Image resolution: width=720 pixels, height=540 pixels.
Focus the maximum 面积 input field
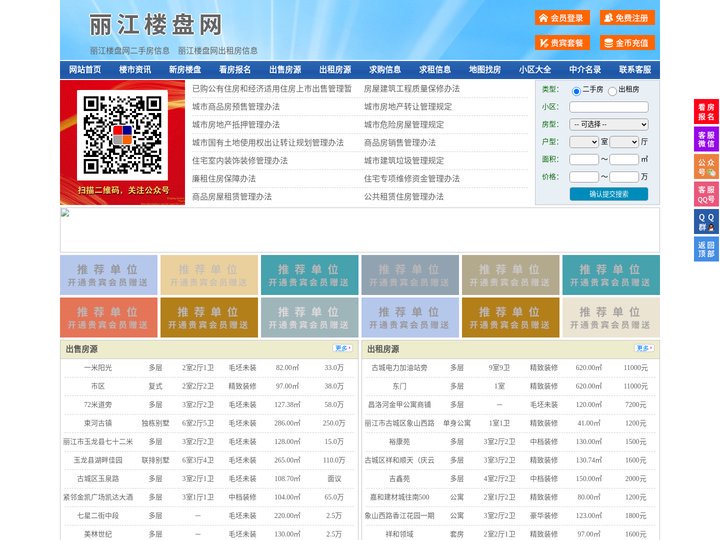coord(624,159)
